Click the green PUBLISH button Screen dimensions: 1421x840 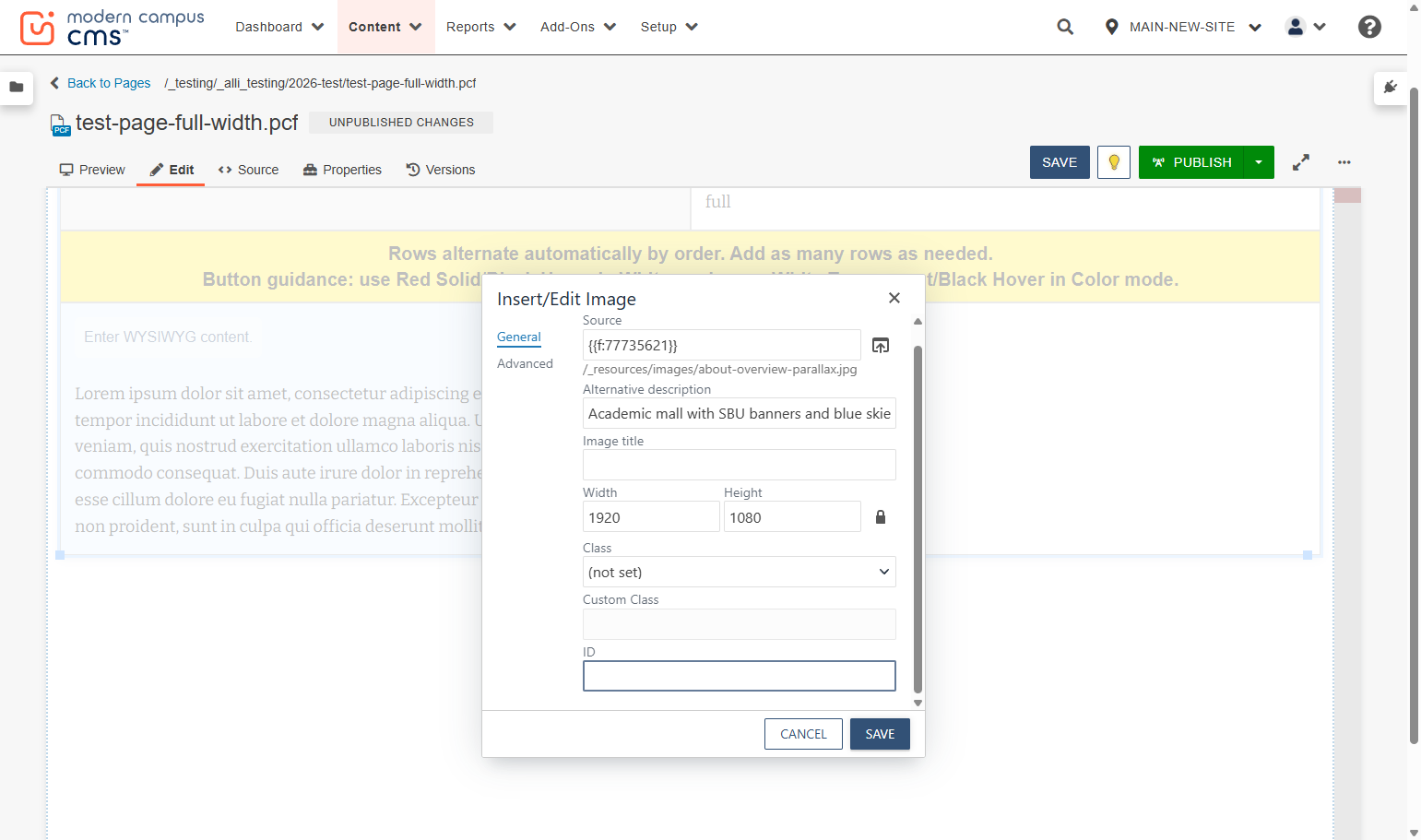(1191, 162)
